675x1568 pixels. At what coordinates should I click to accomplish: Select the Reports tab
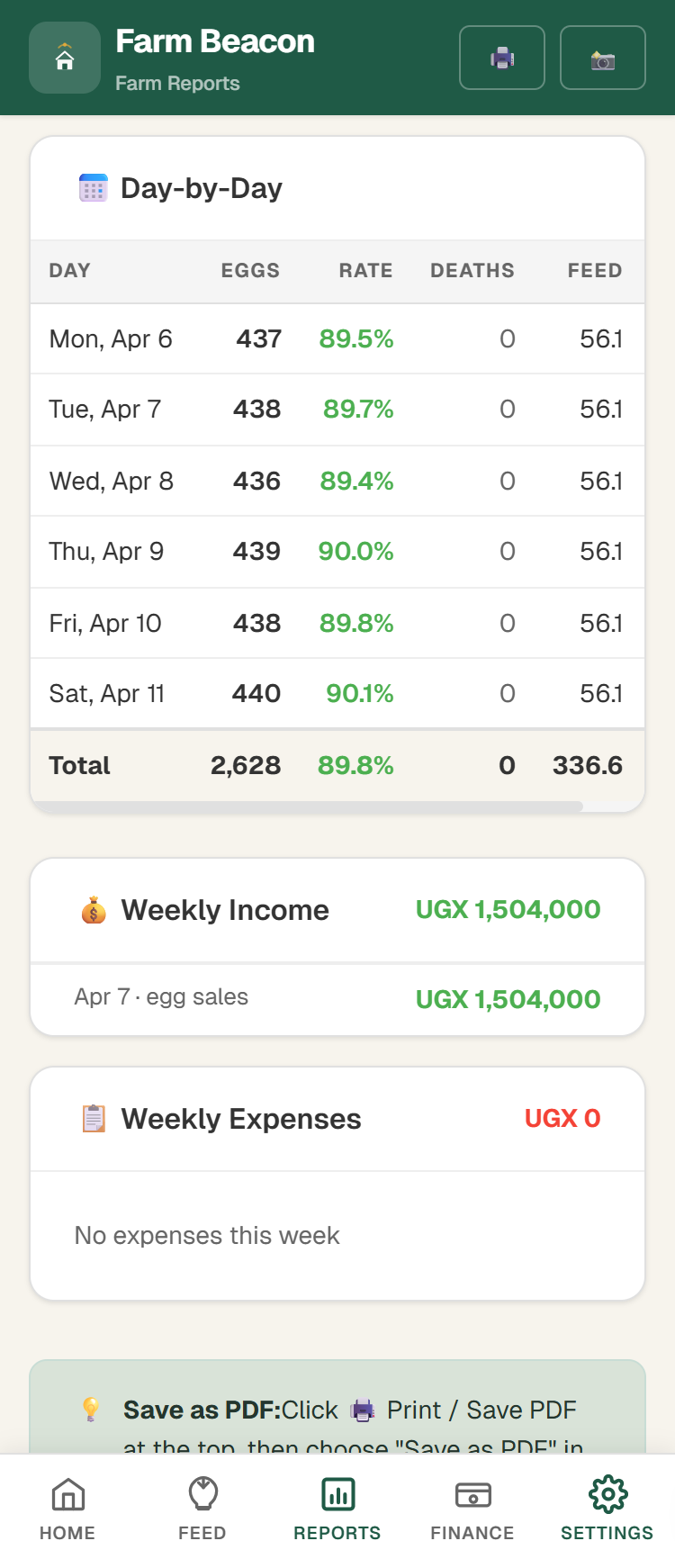(337, 1509)
